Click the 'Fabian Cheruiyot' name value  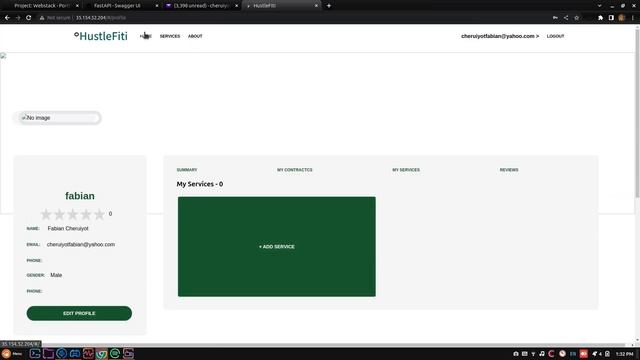point(68,229)
